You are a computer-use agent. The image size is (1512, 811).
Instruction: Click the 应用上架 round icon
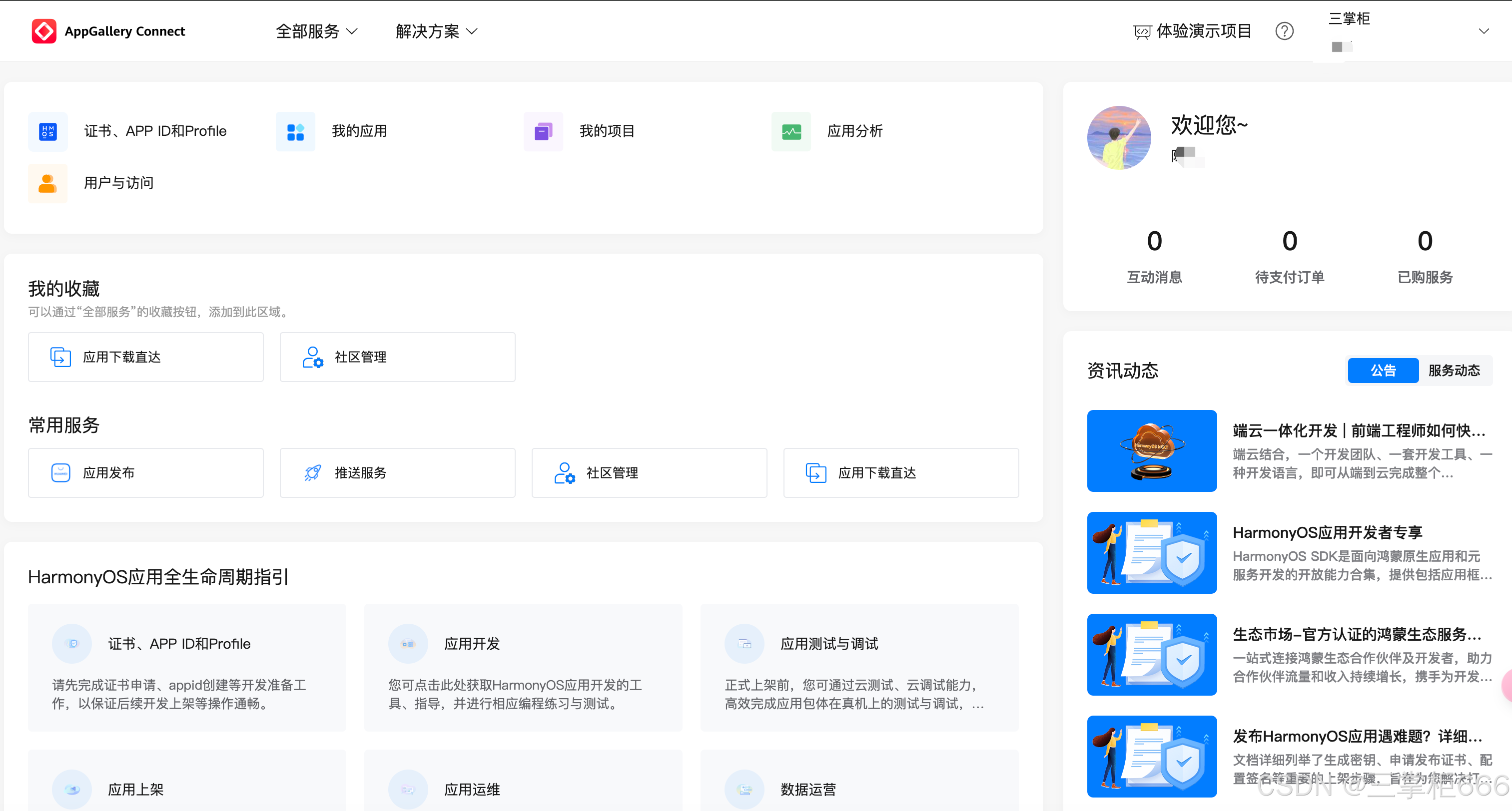pyautogui.click(x=72, y=790)
